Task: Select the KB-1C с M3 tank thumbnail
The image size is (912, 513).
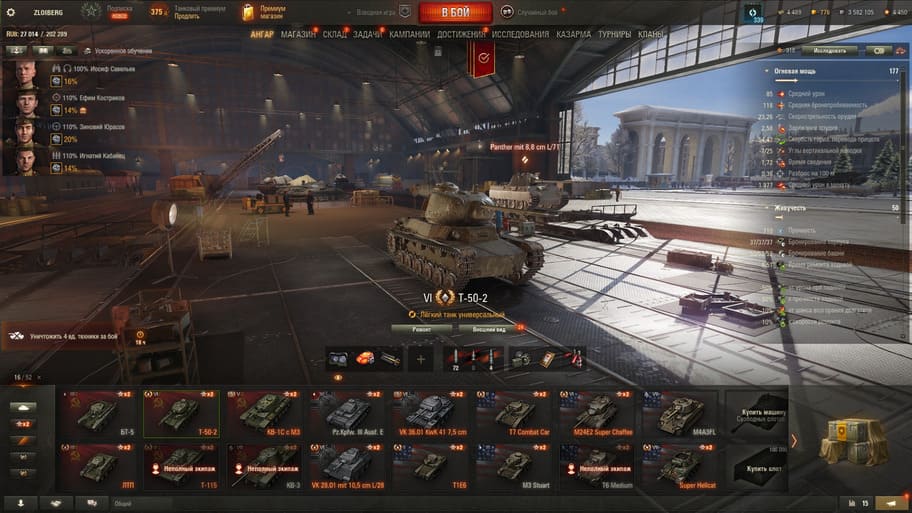Action: pos(264,414)
